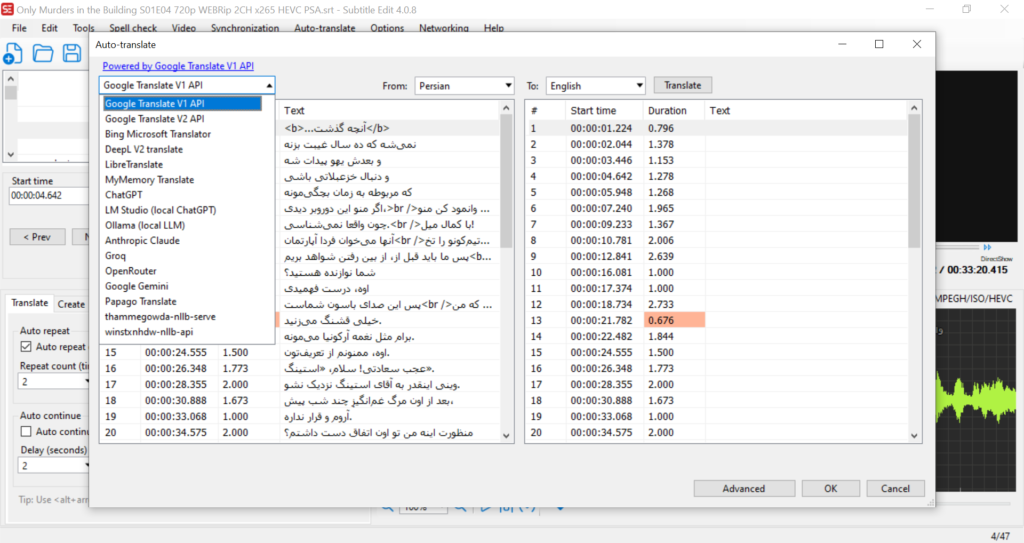Open the Synchronization menu
Viewport: 1024px width, 543px height.
245,28
